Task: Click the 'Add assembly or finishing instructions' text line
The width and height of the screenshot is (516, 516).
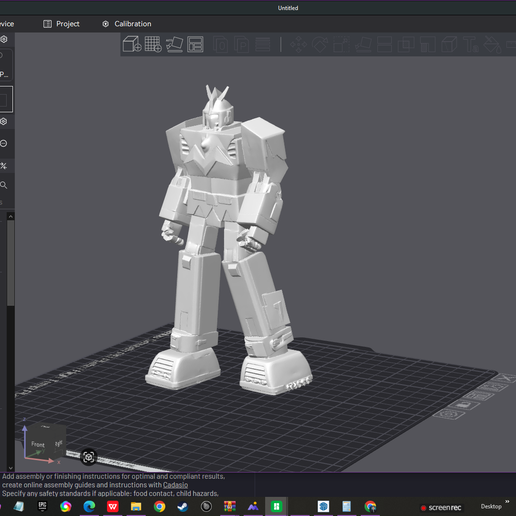Action: tap(113, 476)
